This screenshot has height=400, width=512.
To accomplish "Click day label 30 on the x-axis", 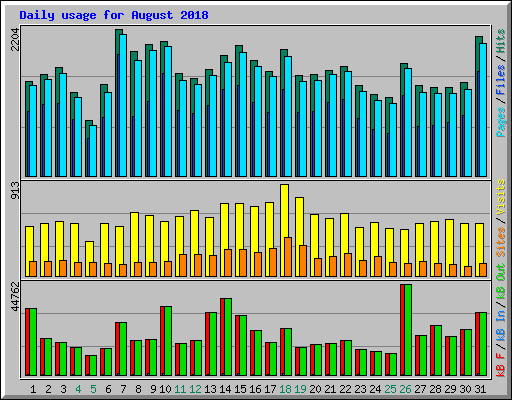I will point(465,389).
